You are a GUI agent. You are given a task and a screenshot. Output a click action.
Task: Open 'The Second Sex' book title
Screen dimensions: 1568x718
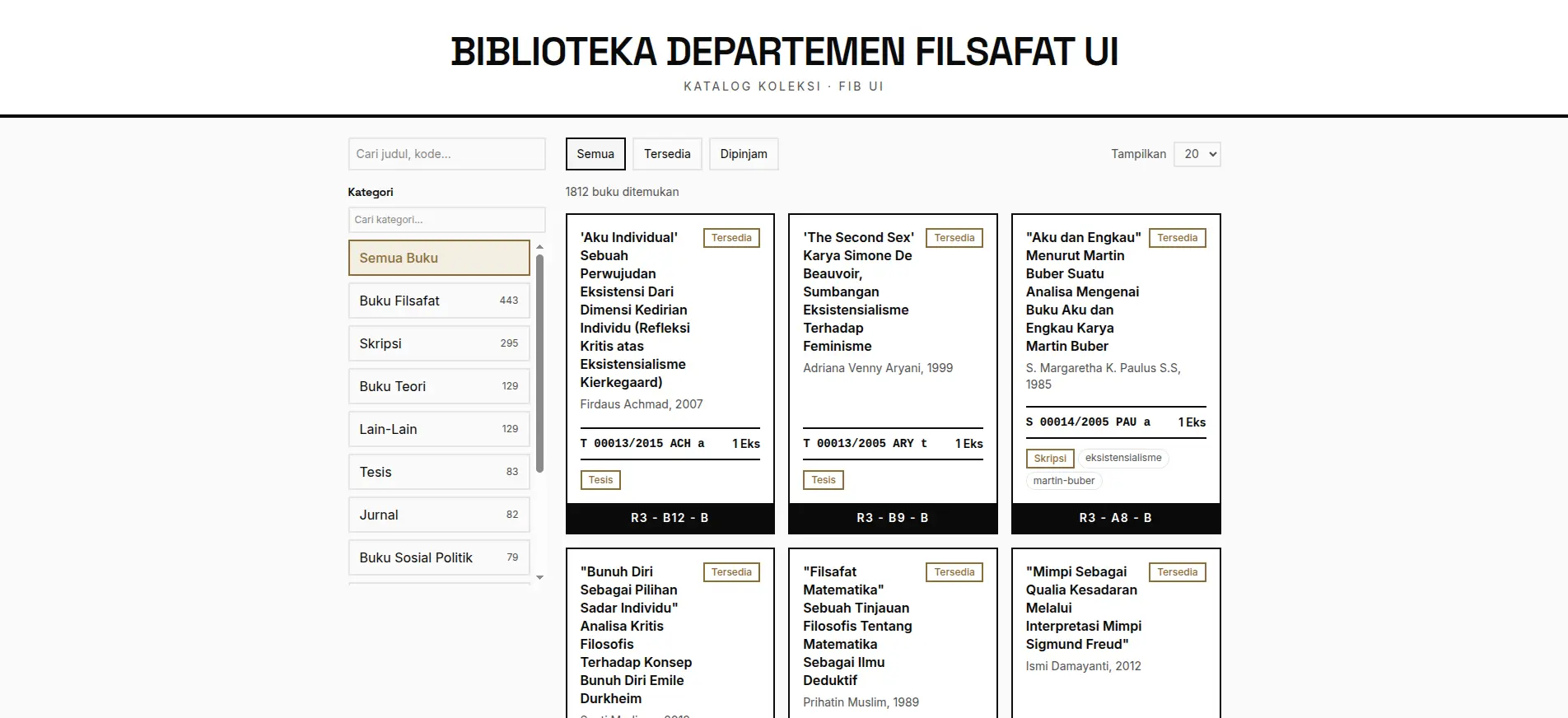click(858, 291)
